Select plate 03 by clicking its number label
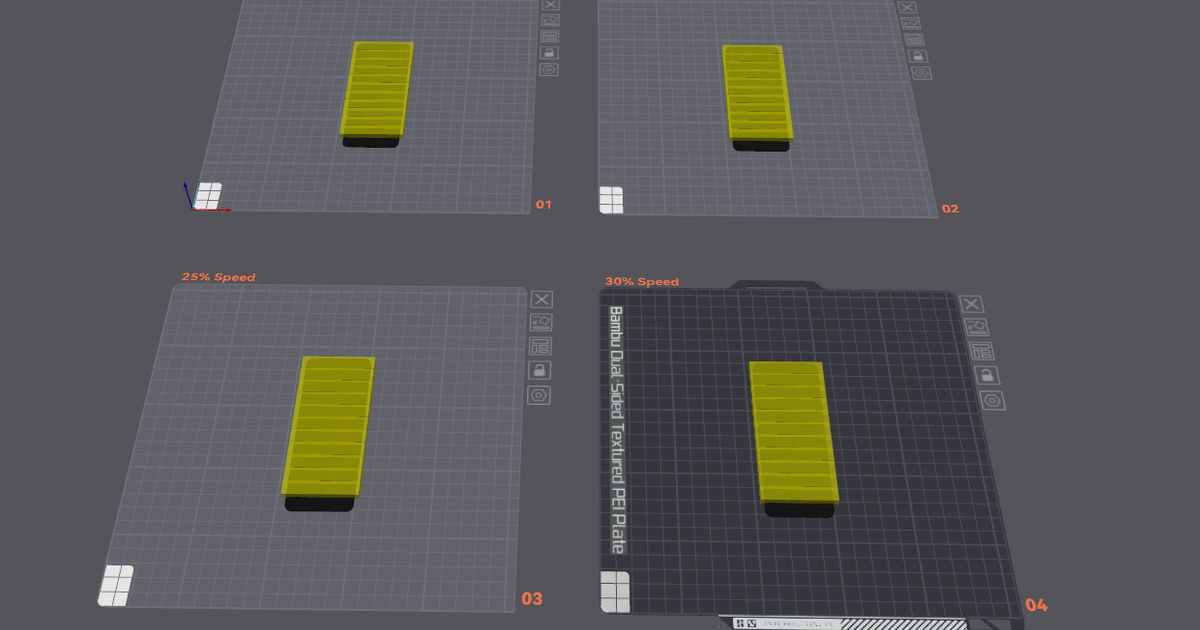Viewport: 1200px width, 630px height. click(x=532, y=598)
